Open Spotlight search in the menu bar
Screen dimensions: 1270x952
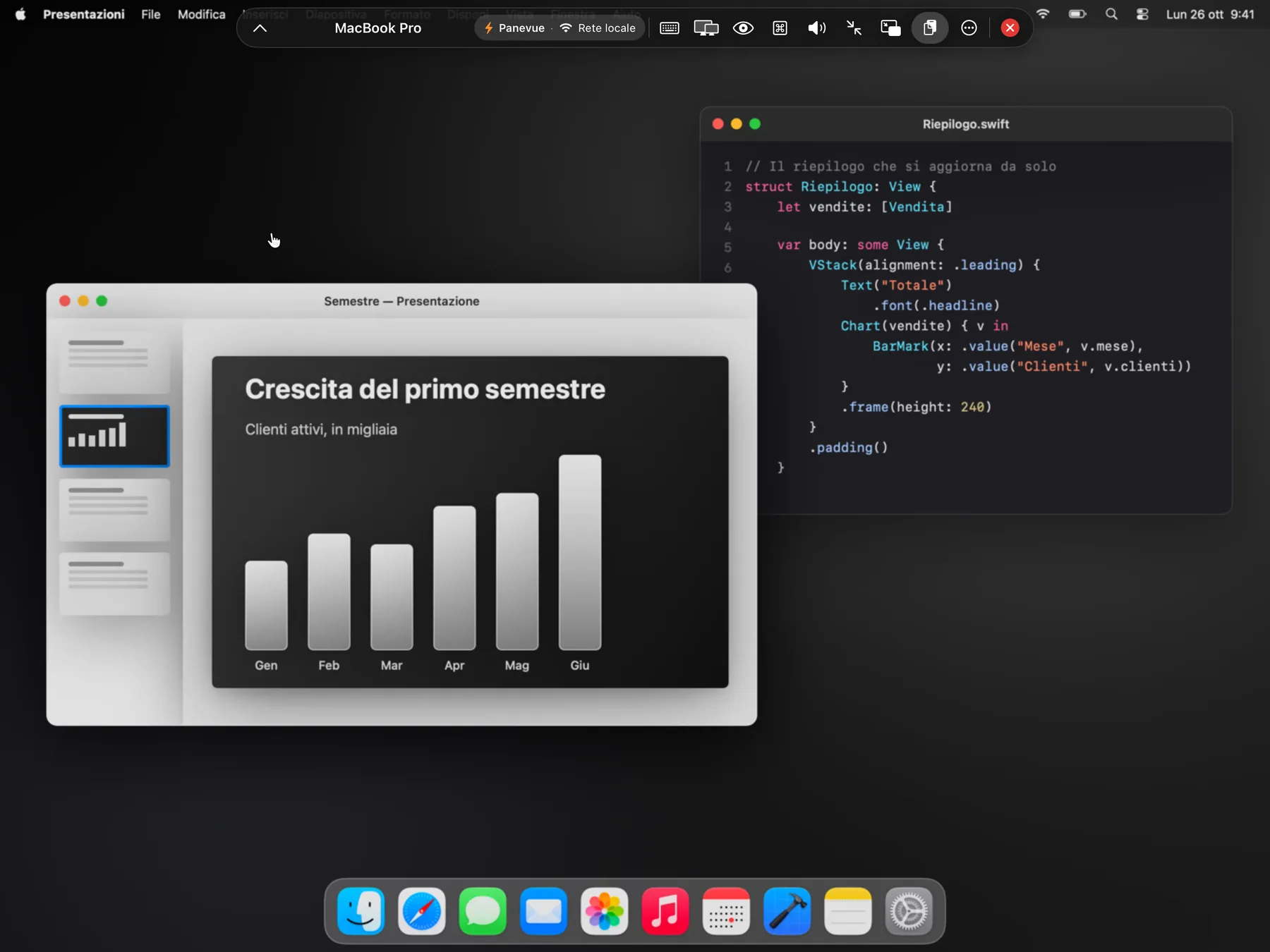[1111, 14]
